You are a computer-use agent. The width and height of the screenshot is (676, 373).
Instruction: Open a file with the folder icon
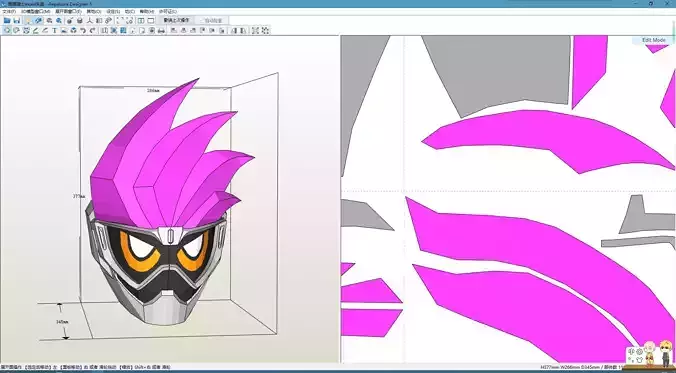point(7,20)
